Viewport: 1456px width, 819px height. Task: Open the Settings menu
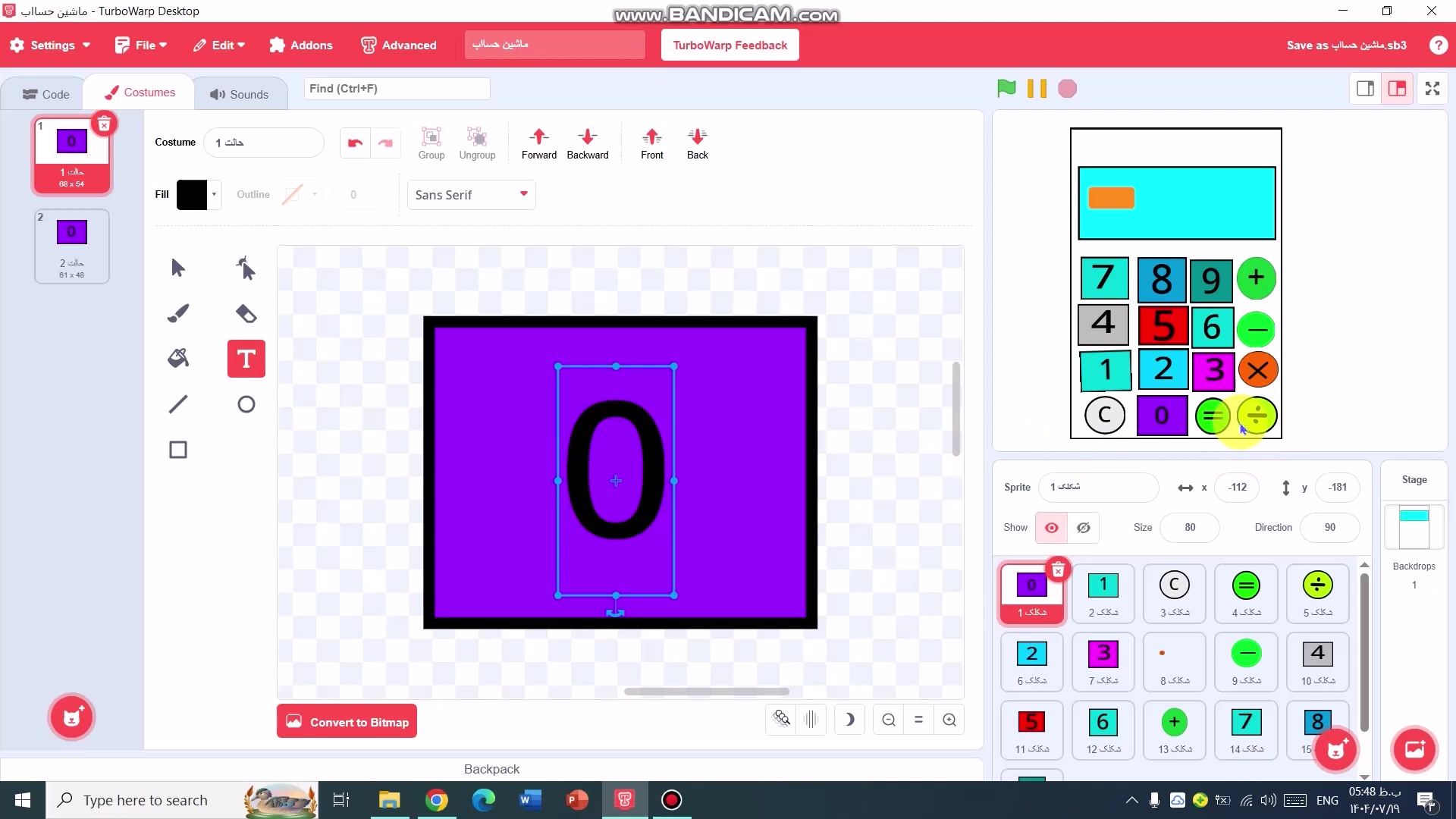click(x=50, y=45)
